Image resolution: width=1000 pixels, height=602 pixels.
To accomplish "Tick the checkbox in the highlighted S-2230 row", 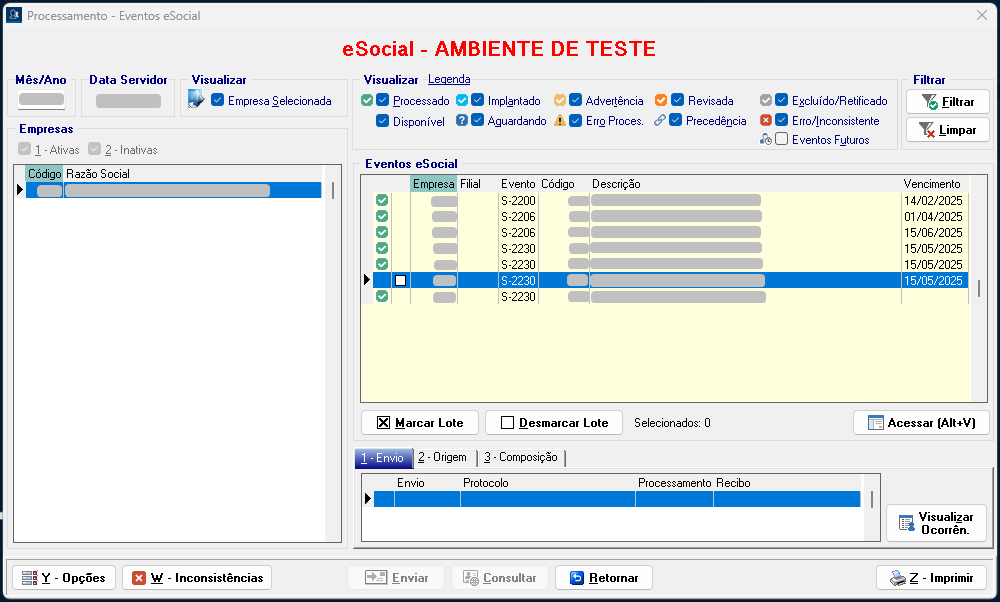I will (400, 281).
